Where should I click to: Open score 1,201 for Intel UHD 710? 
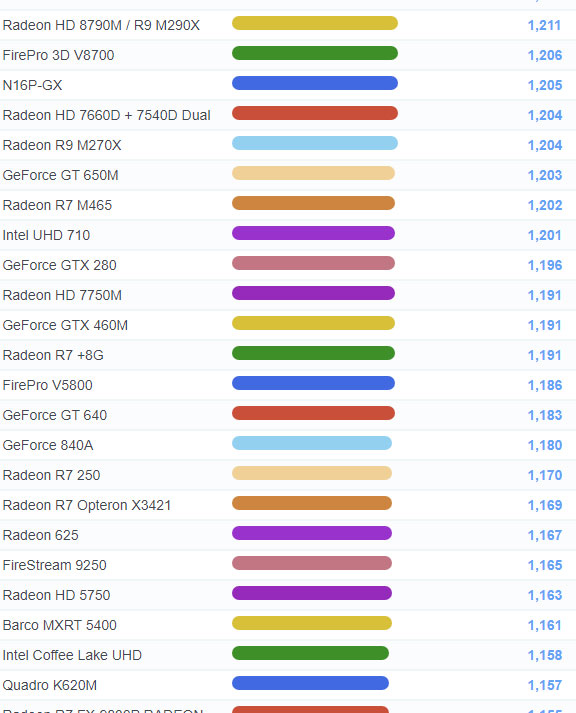544,236
